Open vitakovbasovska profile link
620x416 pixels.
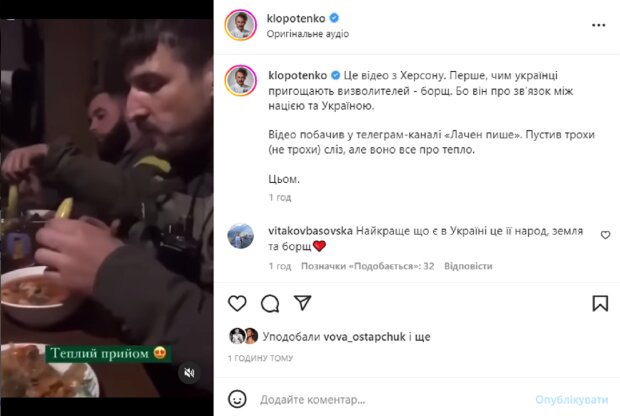(x=310, y=231)
